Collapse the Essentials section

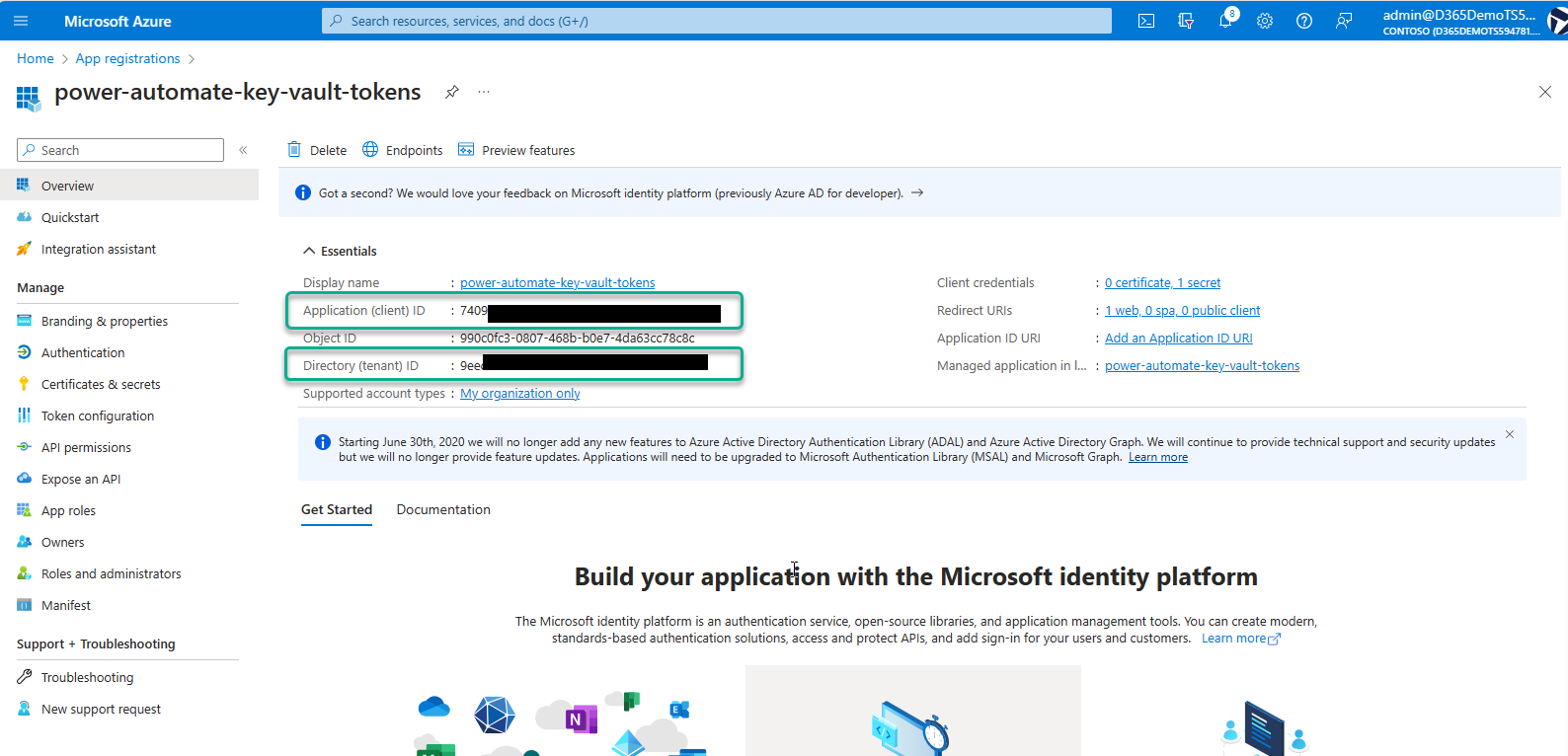tap(309, 251)
